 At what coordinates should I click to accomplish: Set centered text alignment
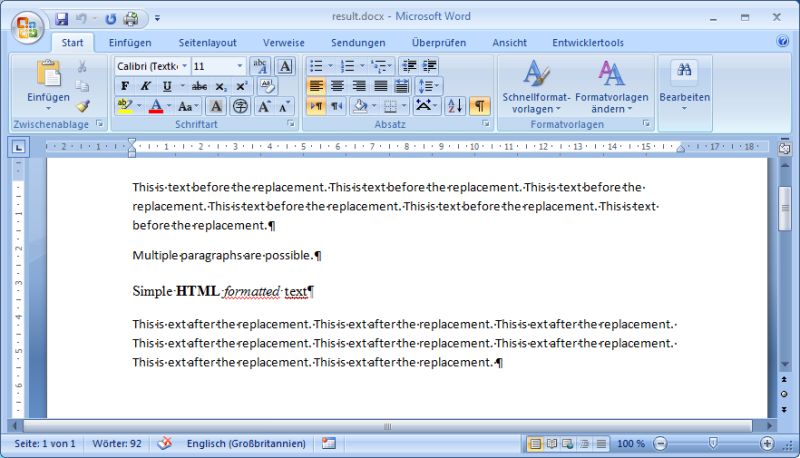337,86
